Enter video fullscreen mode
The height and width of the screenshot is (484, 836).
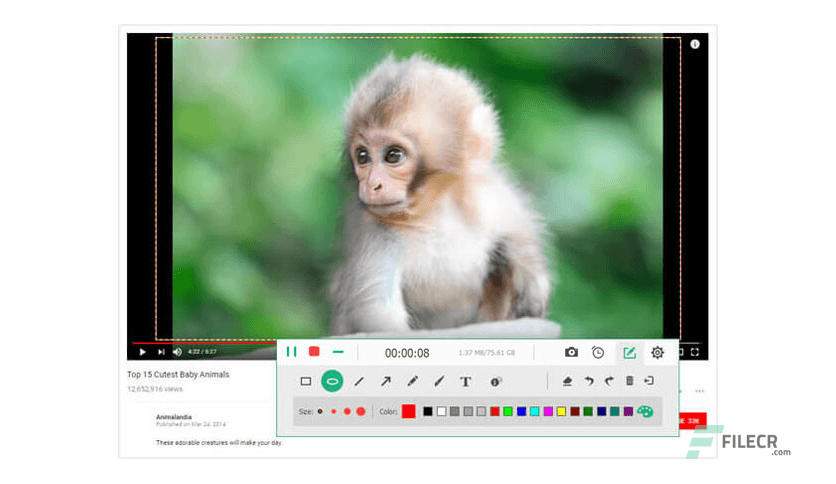tap(695, 352)
